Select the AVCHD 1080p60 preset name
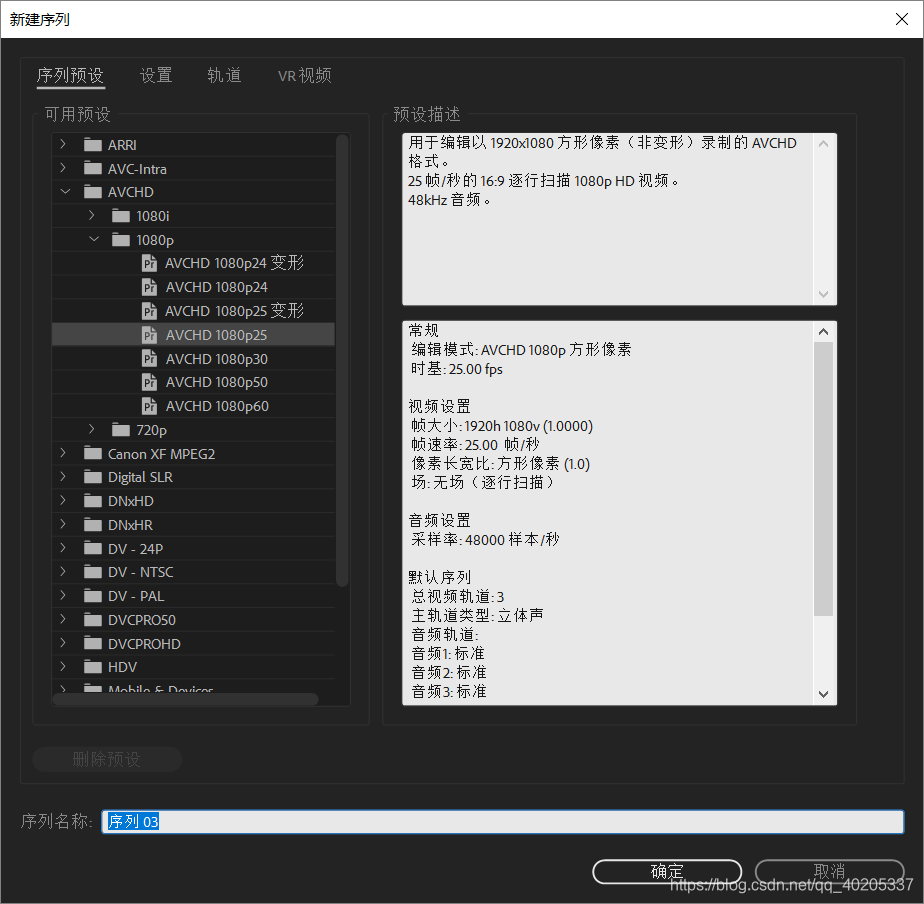The image size is (924, 904). point(217,406)
